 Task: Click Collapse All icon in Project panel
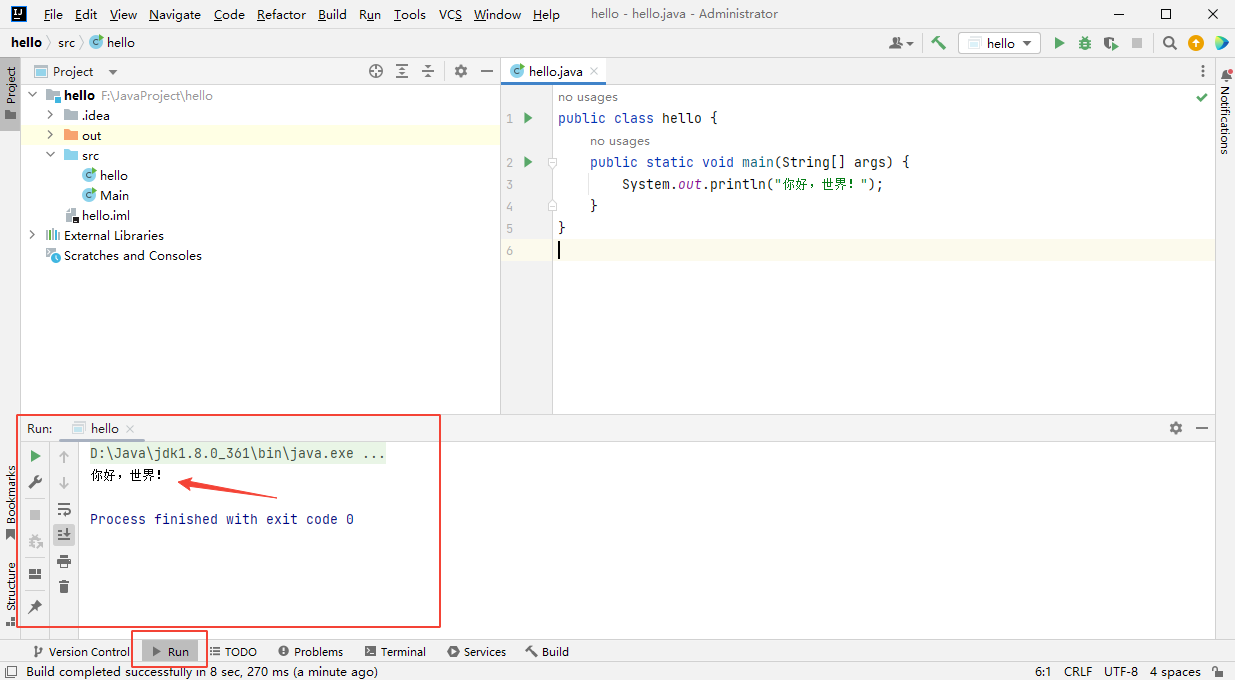pyautogui.click(x=428, y=71)
